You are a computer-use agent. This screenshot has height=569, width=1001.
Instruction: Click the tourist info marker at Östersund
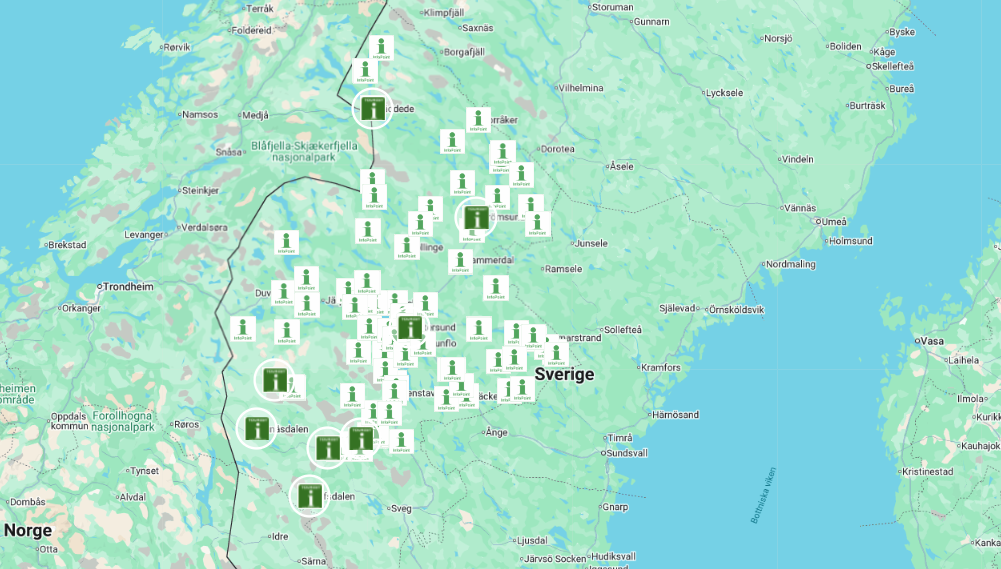[x=410, y=327]
